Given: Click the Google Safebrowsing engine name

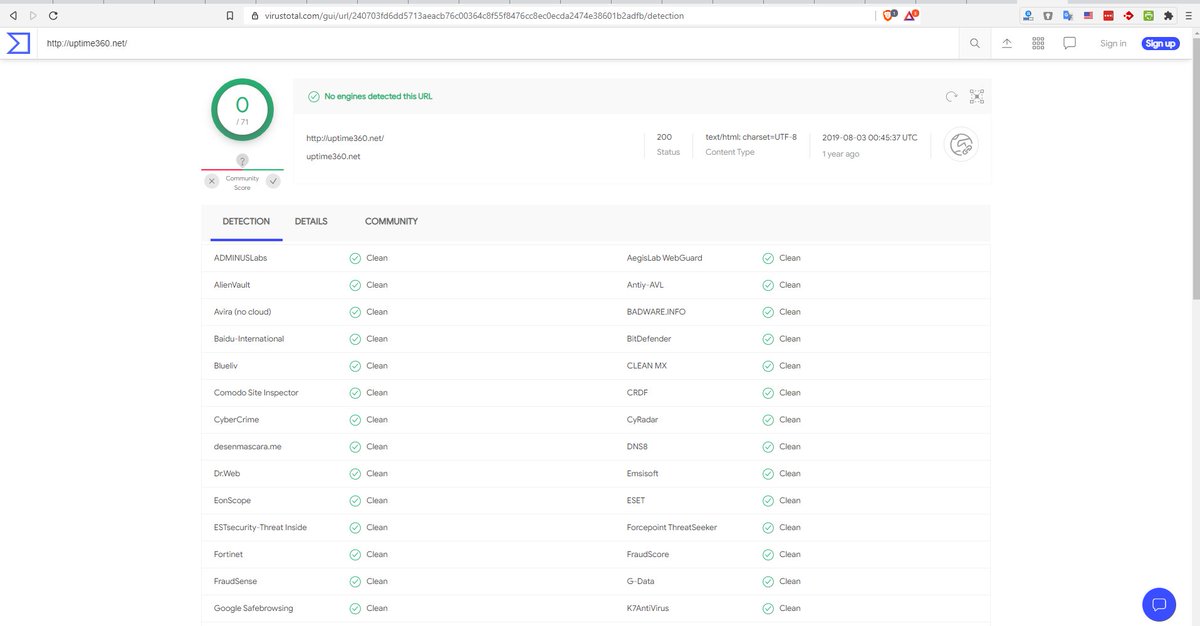Looking at the screenshot, I should (x=253, y=609).
